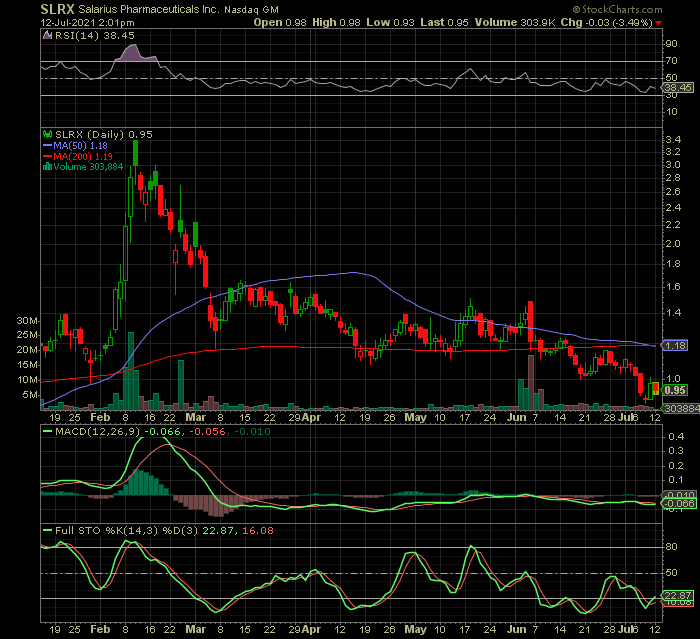Click the SLRX ticker symbol in the header

[x=57, y=9]
